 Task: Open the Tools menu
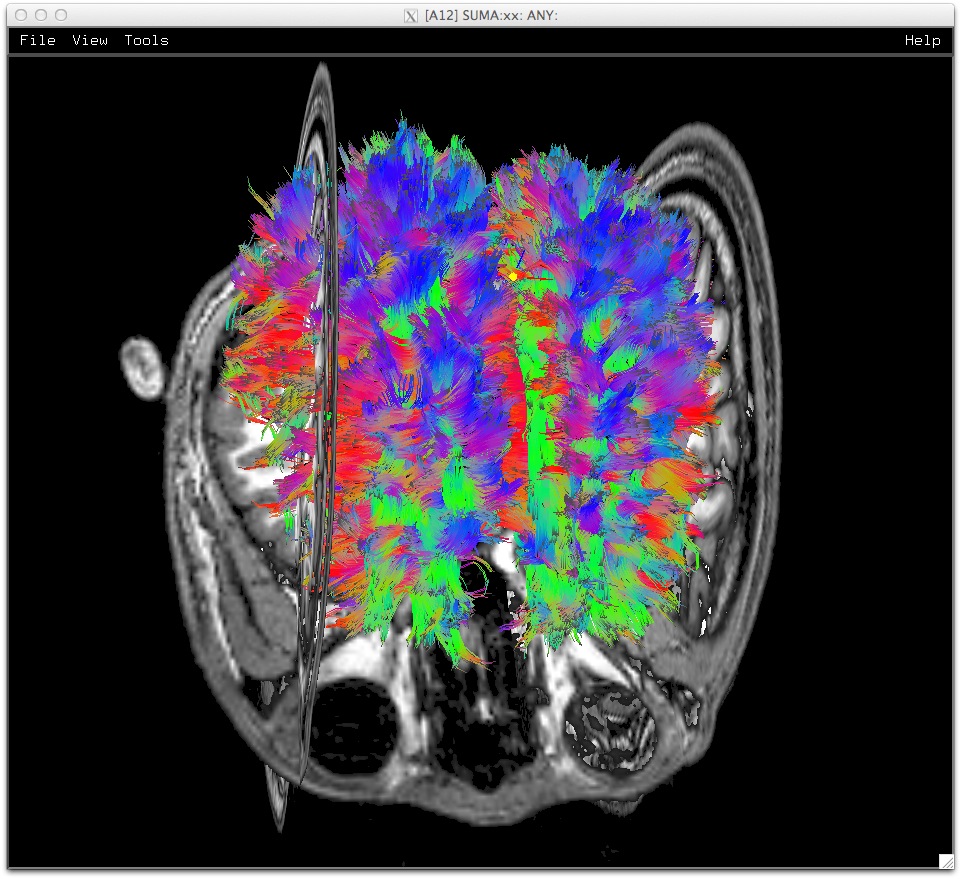(x=146, y=40)
